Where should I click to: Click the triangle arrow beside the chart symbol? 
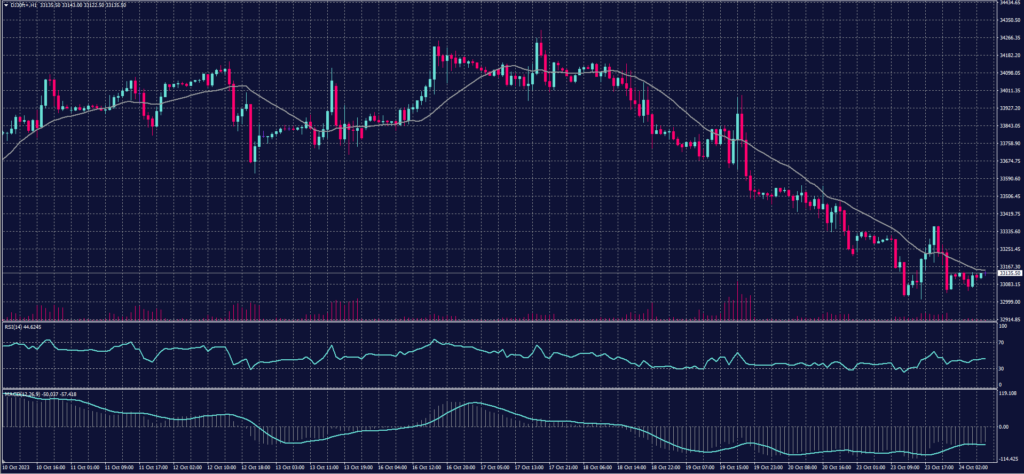click(5, 6)
